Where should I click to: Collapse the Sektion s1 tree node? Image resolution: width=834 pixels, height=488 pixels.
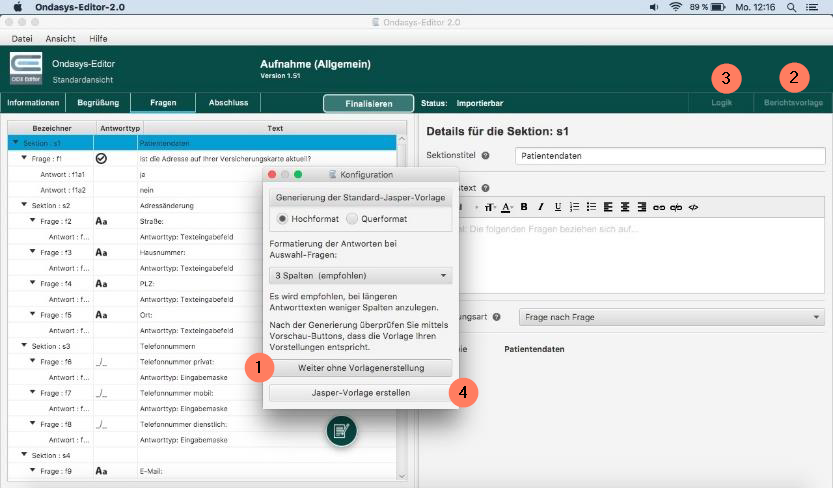pos(15,143)
